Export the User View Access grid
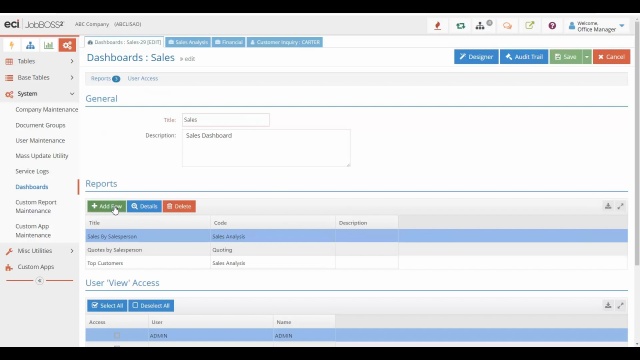The width and height of the screenshot is (640, 360). 608,305
